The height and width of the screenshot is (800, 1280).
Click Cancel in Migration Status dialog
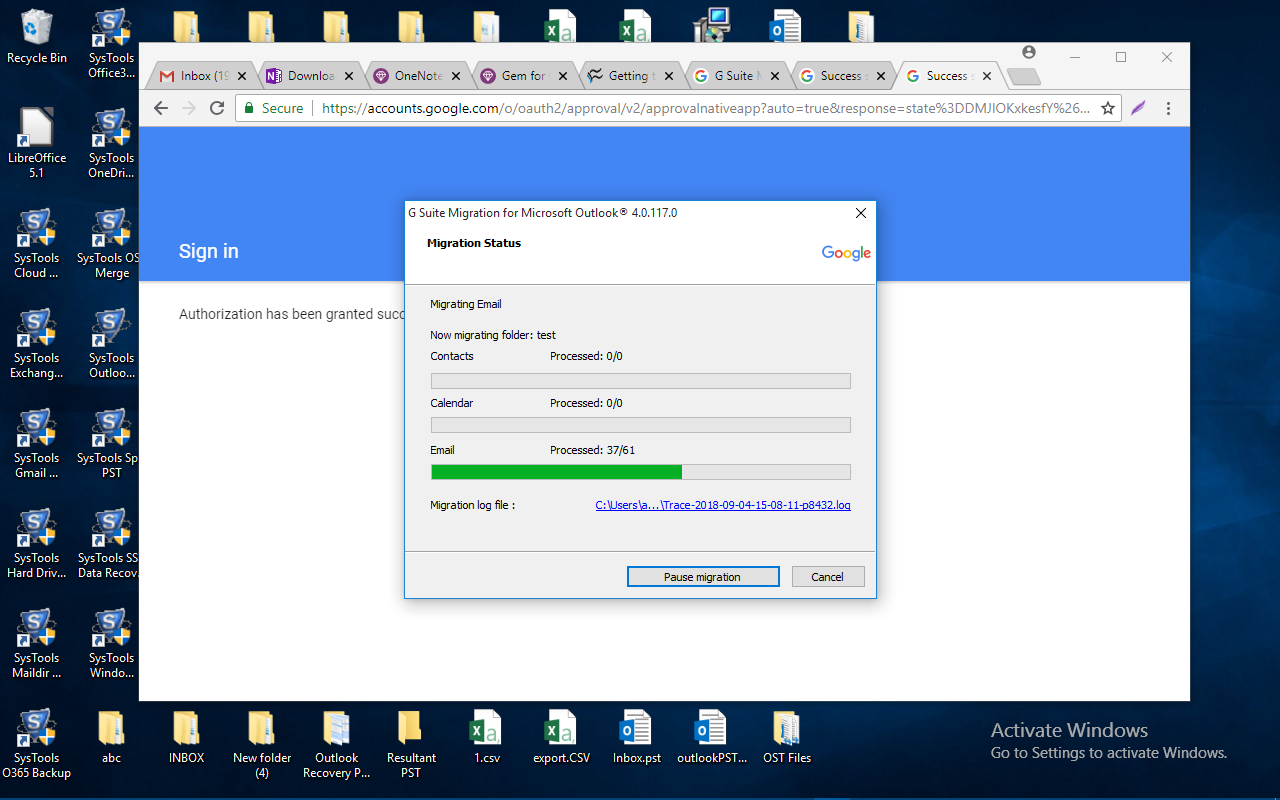click(828, 577)
